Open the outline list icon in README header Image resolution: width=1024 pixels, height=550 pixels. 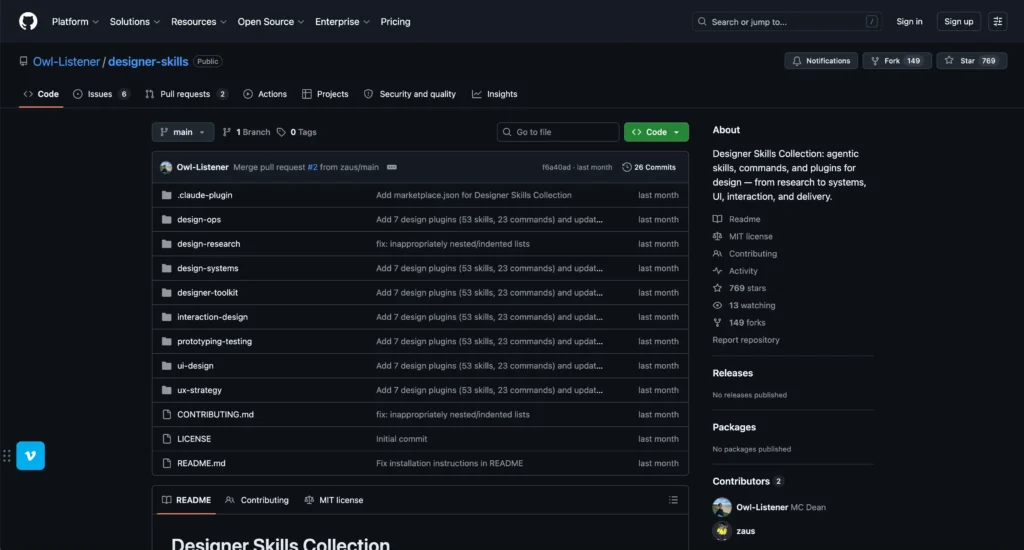(x=673, y=500)
